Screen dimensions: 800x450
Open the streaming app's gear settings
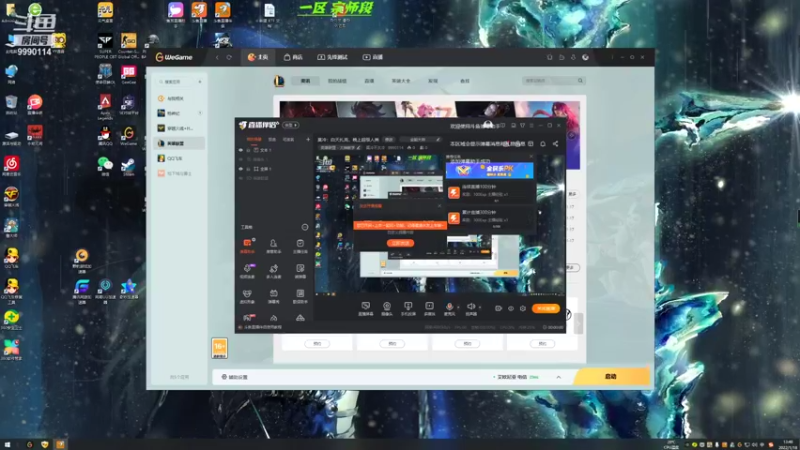(x=522, y=308)
